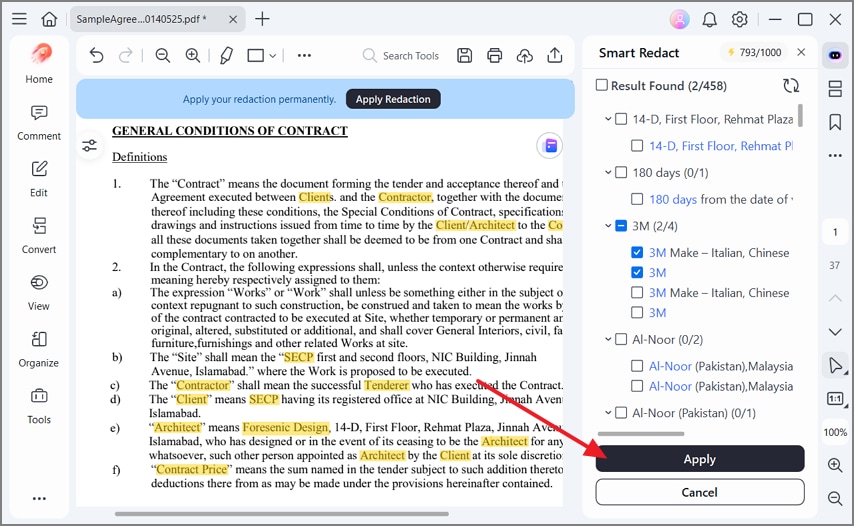Open settings gear in title bar
The width and height of the screenshot is (854, 526).
[739, 20]
